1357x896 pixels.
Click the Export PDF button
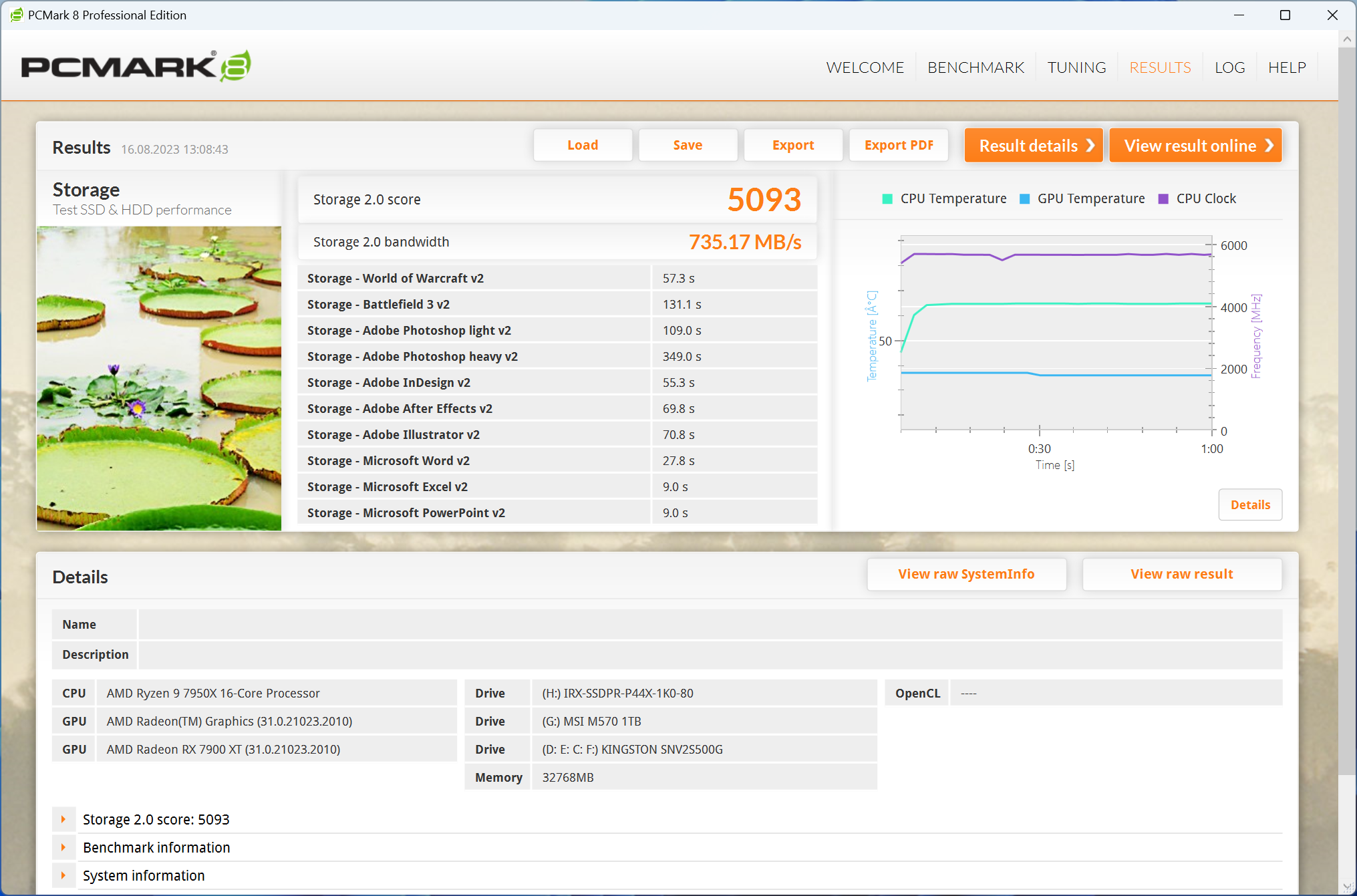[x=898, y=145]
